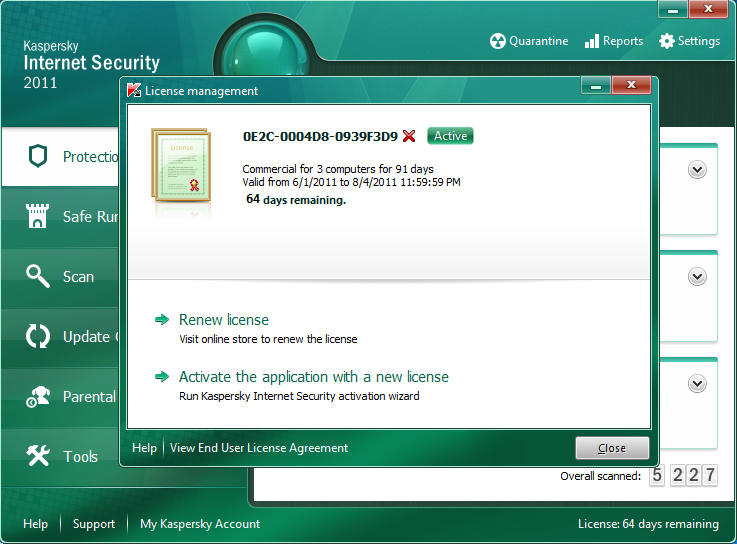The width and height of the screenshot is (737, 544).
Task: Close the main Kaspersky window
Action: point(708,9)
